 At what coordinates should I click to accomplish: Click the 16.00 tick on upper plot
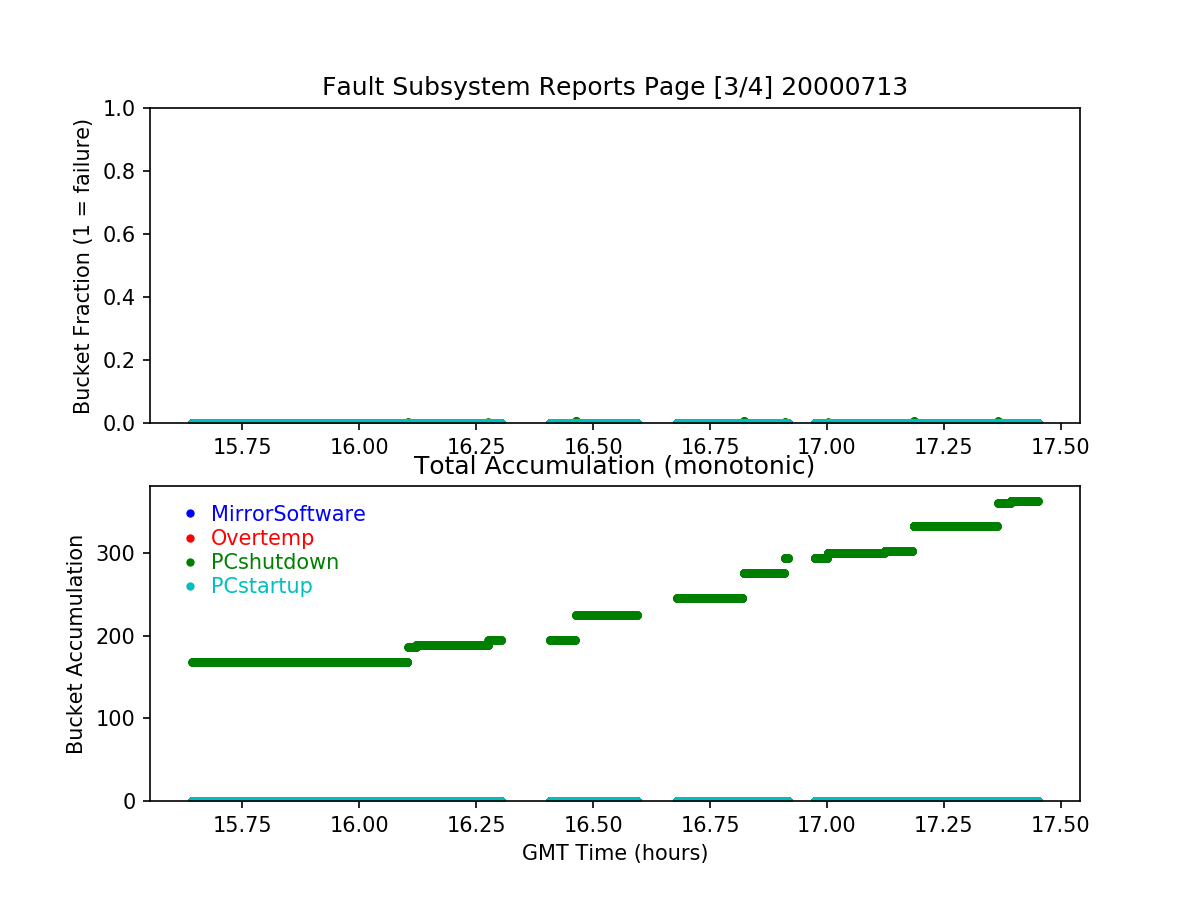359,448
